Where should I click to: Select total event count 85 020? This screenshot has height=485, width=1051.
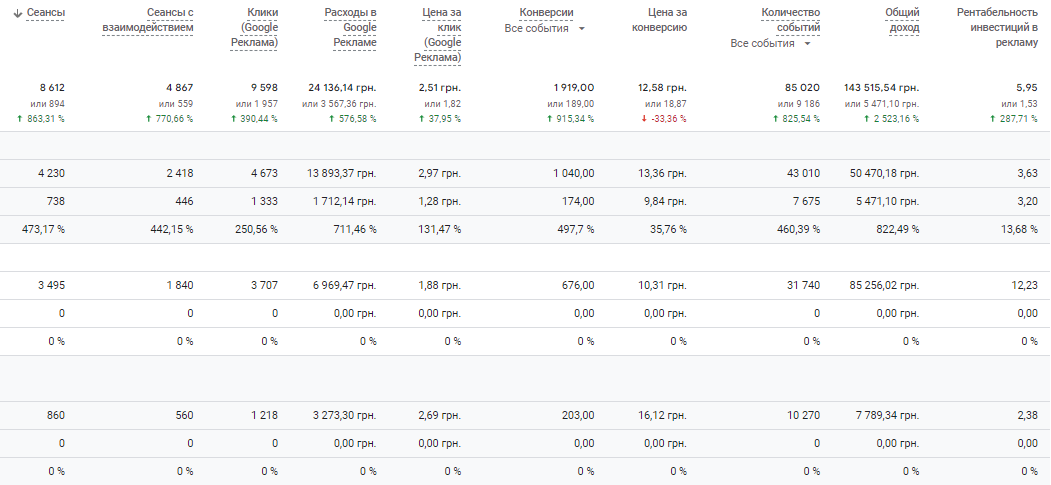point(804,88)
